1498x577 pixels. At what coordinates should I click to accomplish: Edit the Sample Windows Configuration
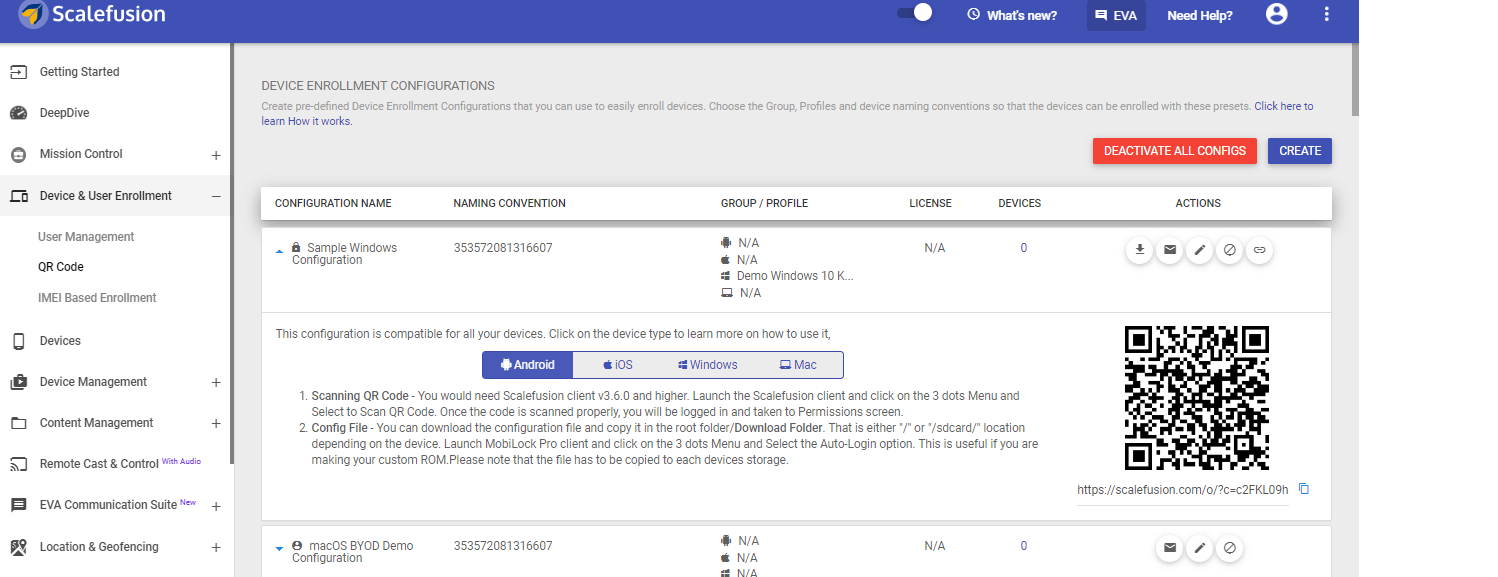[1199, 250]
